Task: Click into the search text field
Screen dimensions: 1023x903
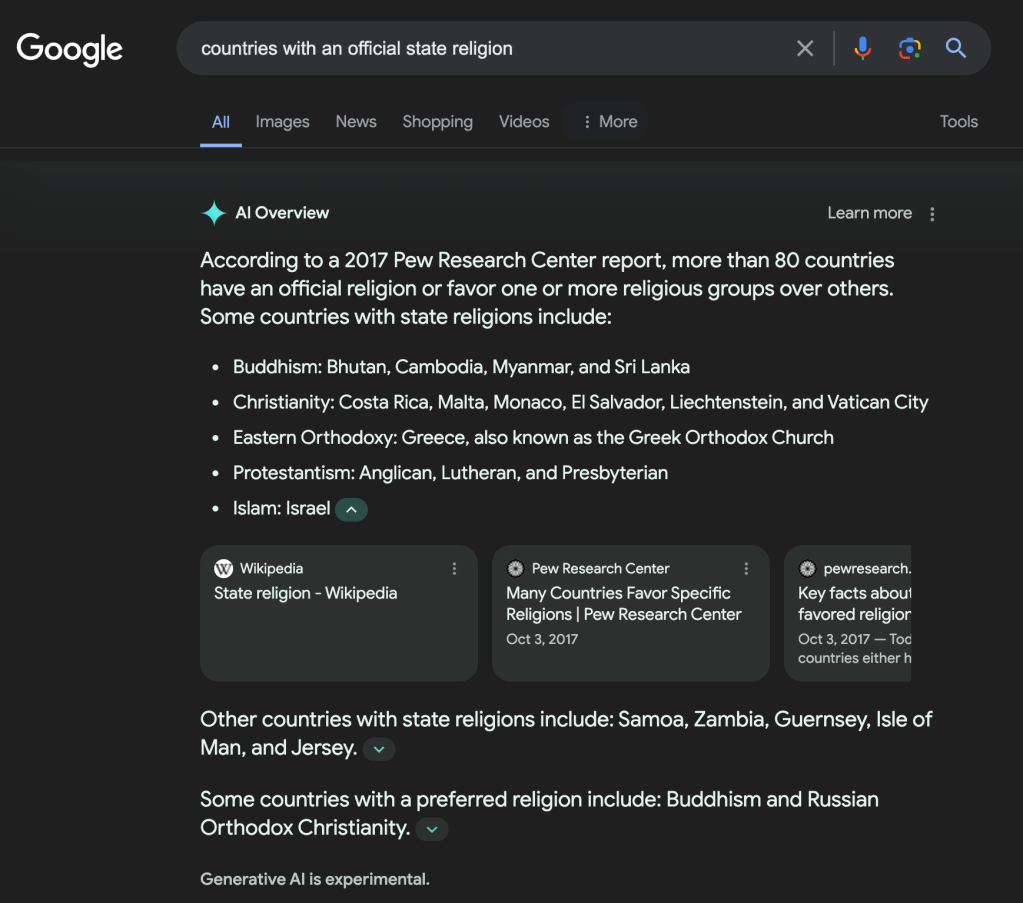Action: click(x=480, y=48)
